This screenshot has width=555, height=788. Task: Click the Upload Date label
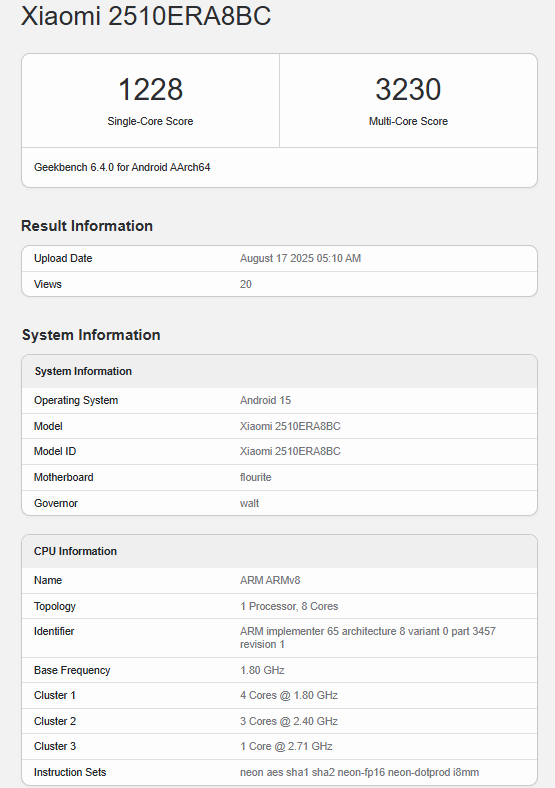tap(63, 258)
